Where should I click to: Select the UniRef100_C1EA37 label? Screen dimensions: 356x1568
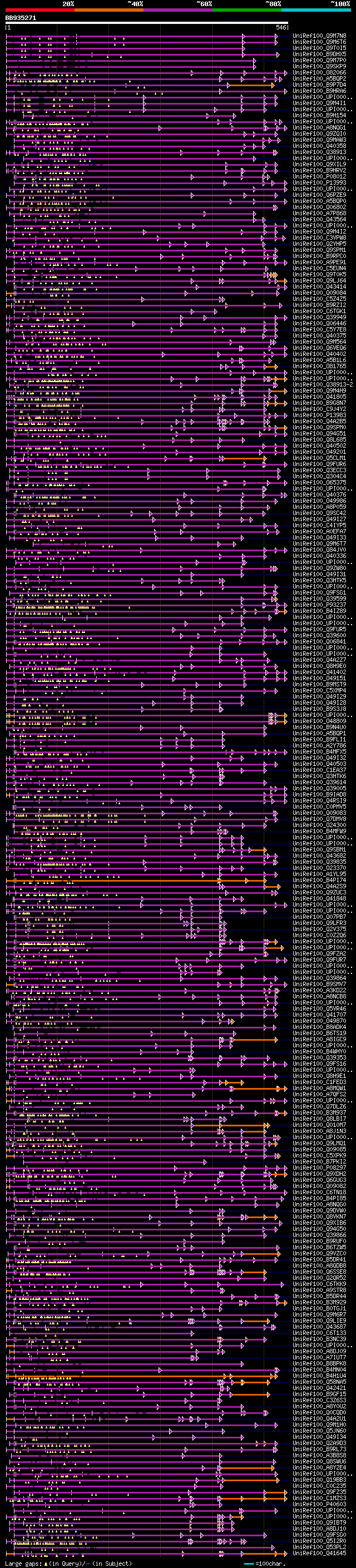pyautogui.click(x=319, y=770)
